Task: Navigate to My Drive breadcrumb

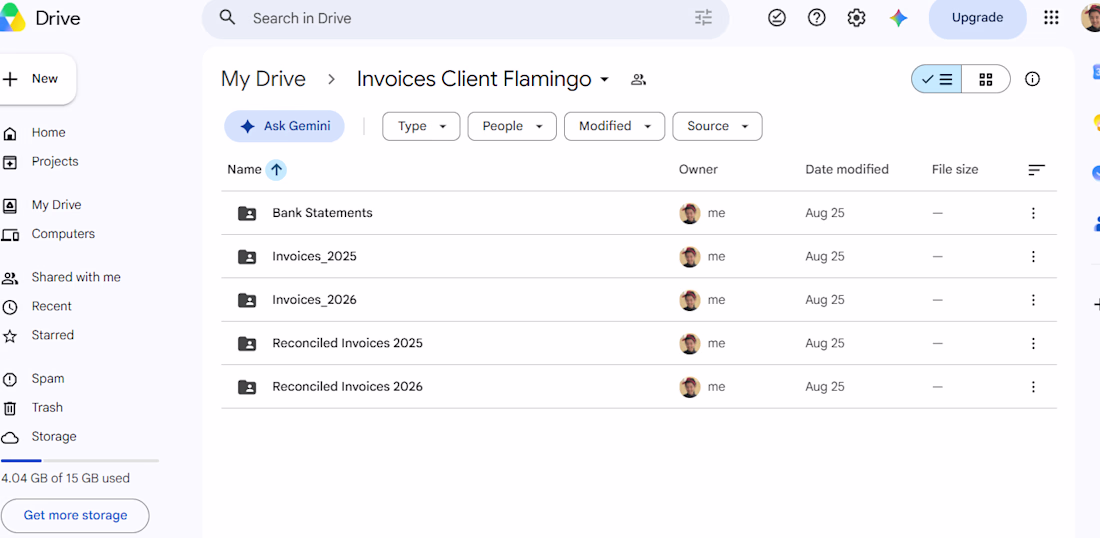Action: tap(263, 79)
